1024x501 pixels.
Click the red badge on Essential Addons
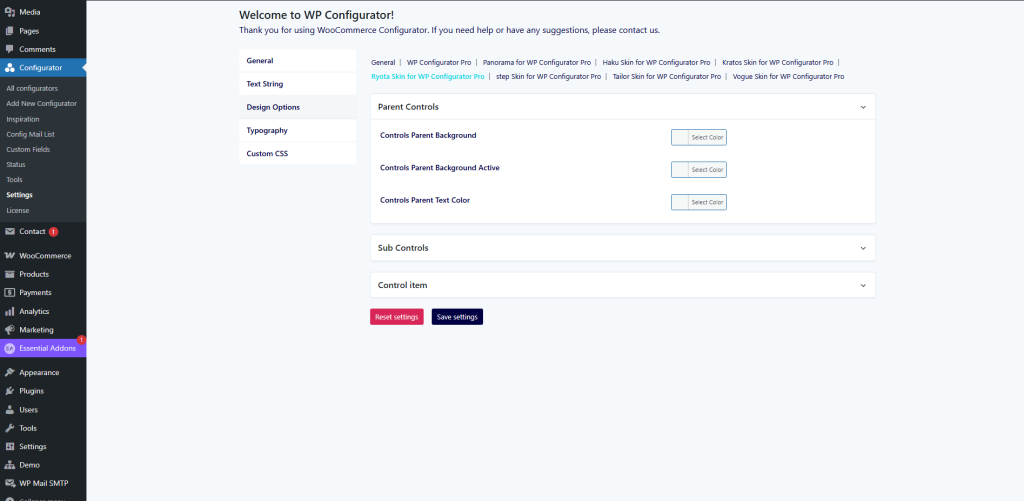(81, 340)
